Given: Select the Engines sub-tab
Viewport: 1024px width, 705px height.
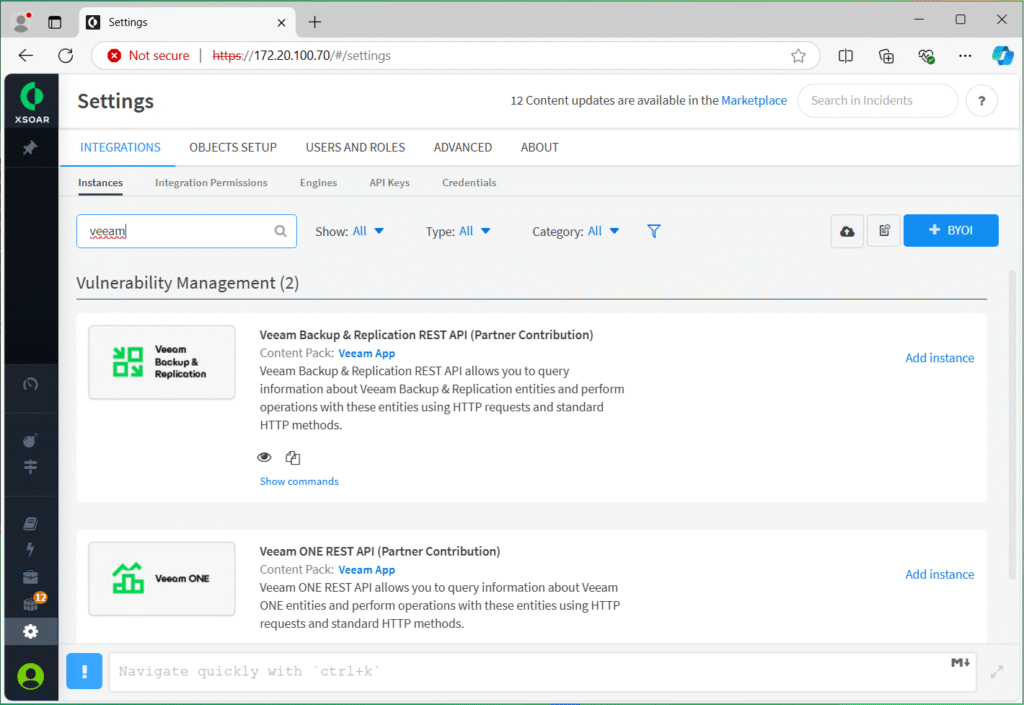Looking at the screenshot, I should pyautogui.click(x=319, y=183).
